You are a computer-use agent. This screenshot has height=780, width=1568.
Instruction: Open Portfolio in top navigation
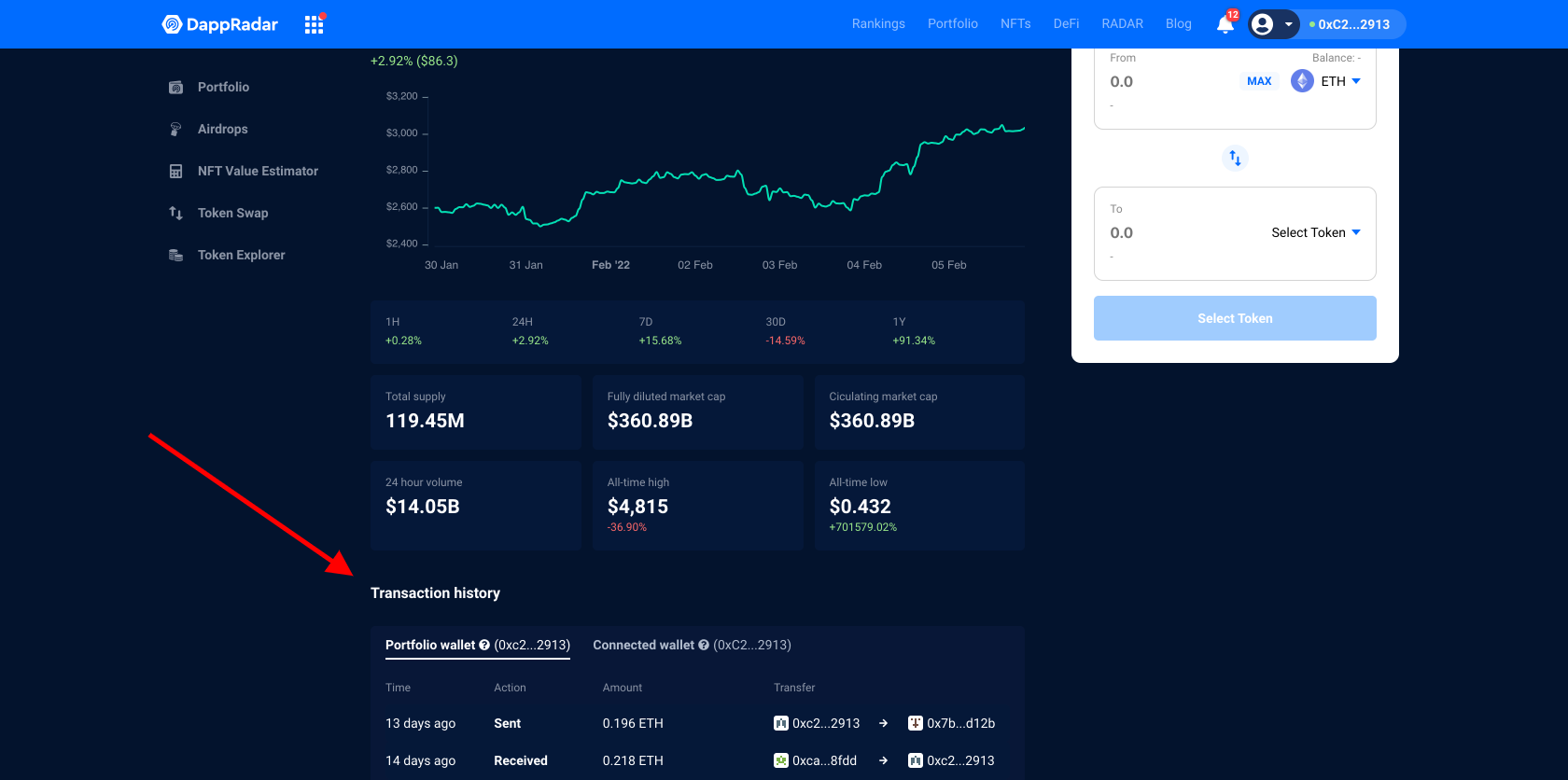(x=953, y=24)
